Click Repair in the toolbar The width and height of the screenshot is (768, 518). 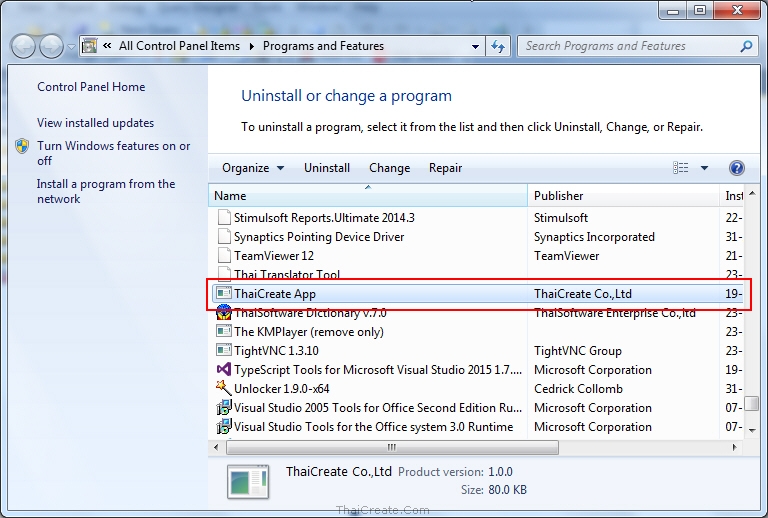[x=445, y=168]
